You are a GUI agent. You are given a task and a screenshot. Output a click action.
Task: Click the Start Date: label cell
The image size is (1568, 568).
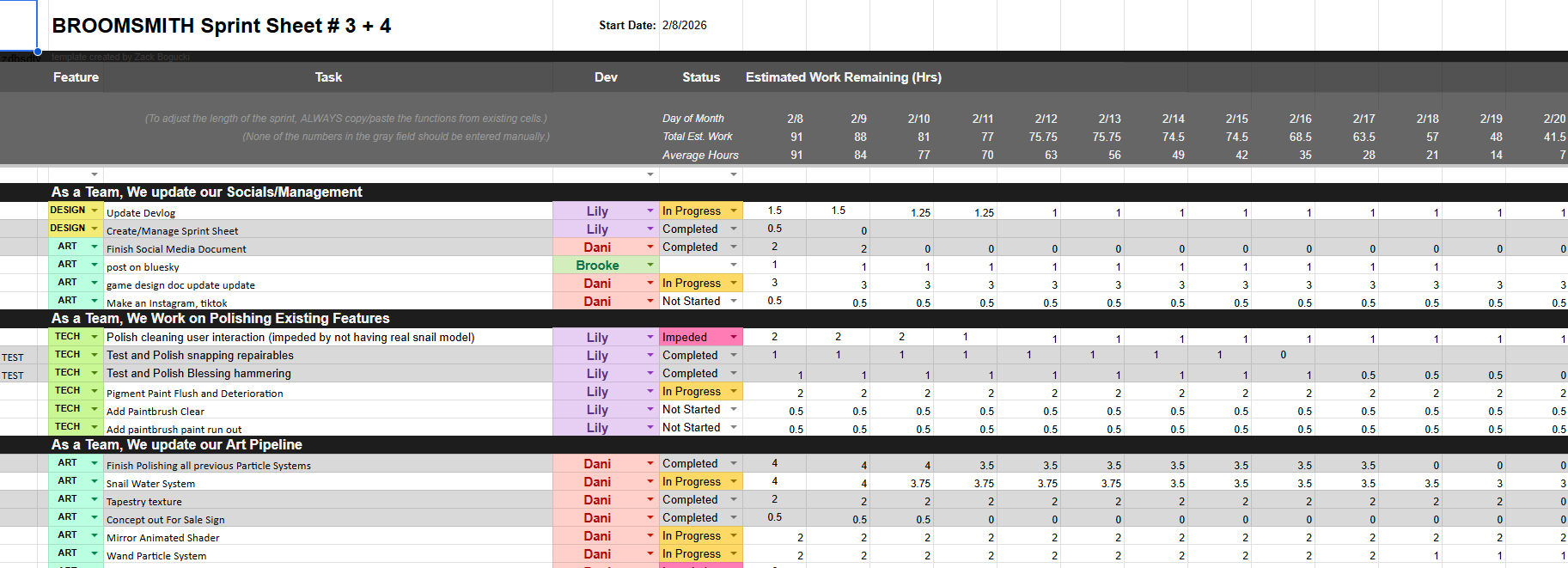coord(627,26)
